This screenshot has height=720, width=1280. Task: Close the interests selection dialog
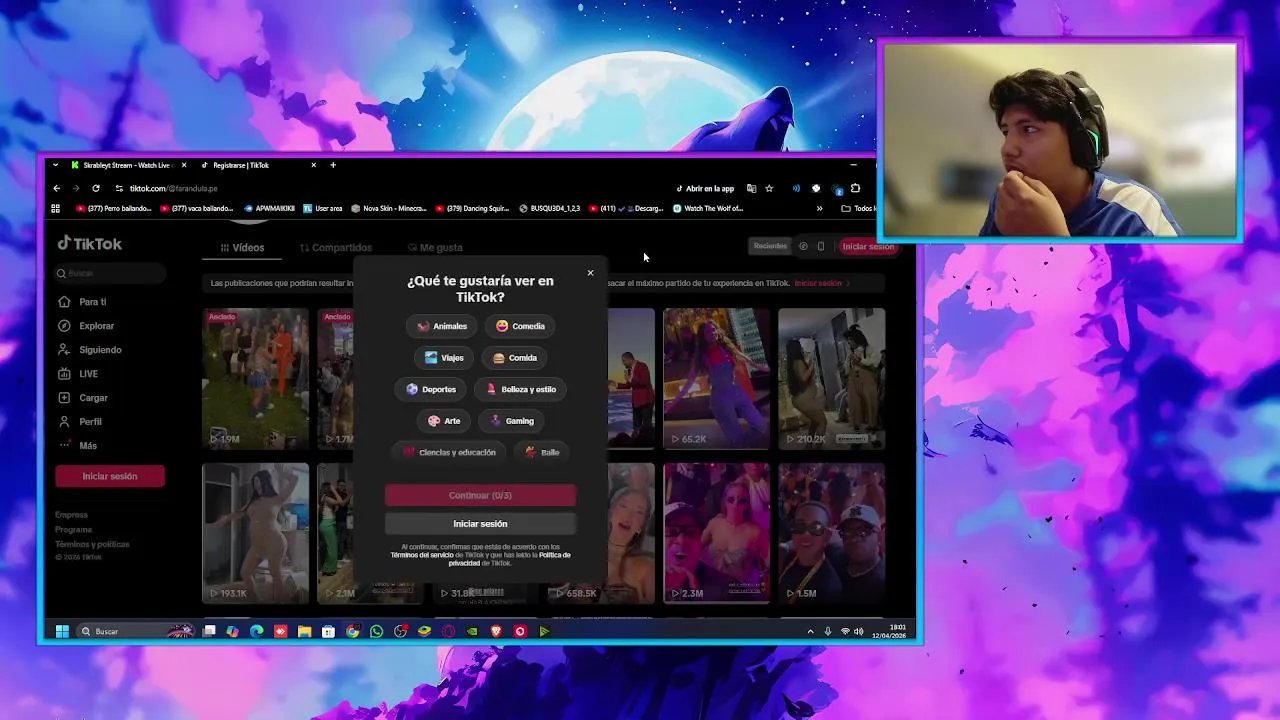click(x=590, y=273)
